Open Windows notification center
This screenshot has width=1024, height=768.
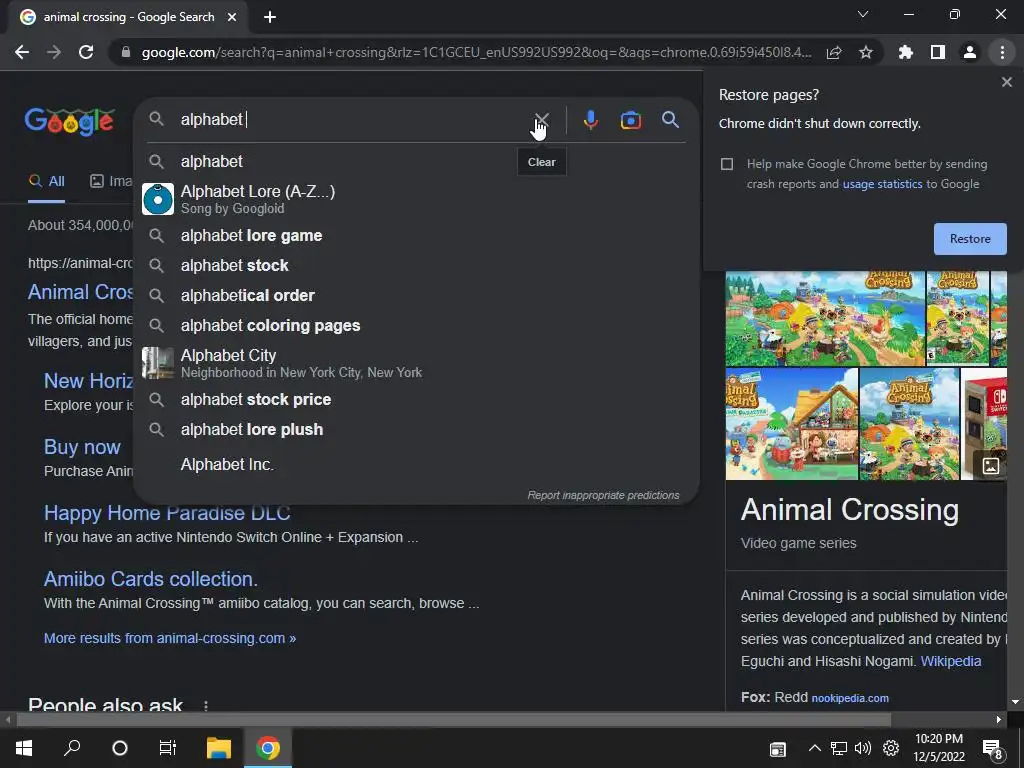click(993, 749)
